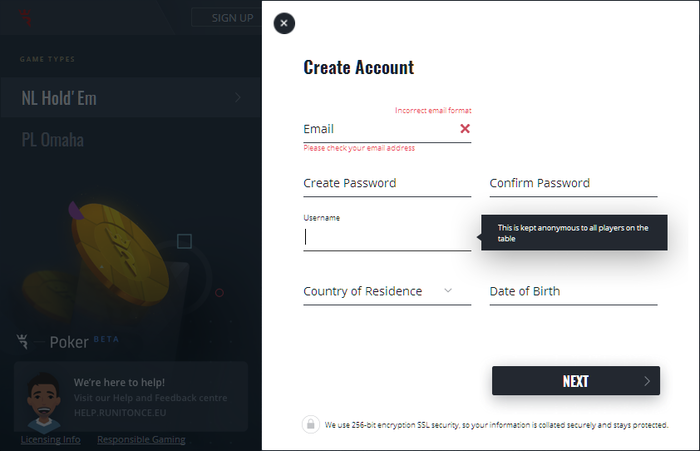This screenshot has height=451, width=700.
Task: Close the Create Account dialog
Action: (284, 23)
